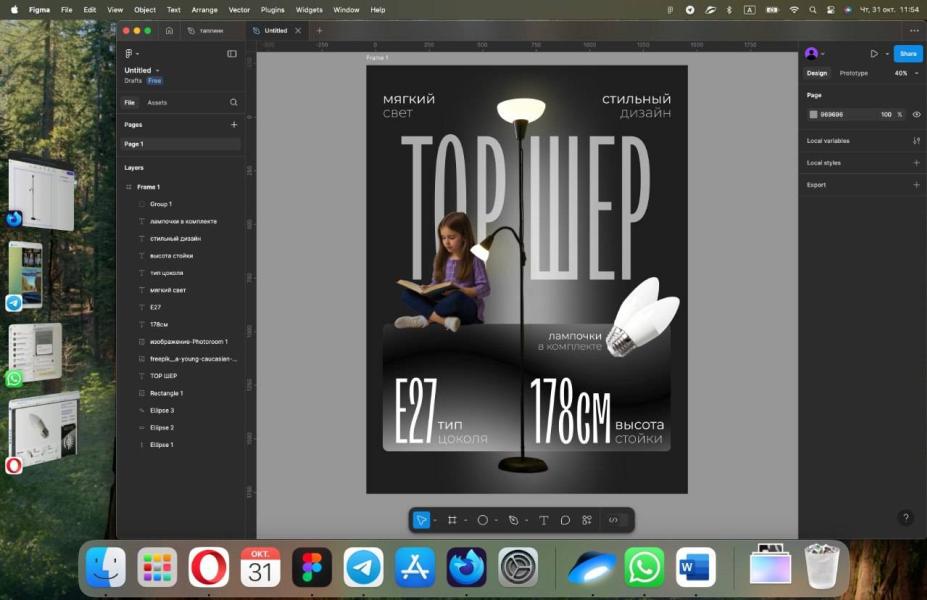927x600 pixels.
Task: Activate the Pen tool
Action: (x=513, y=520)
